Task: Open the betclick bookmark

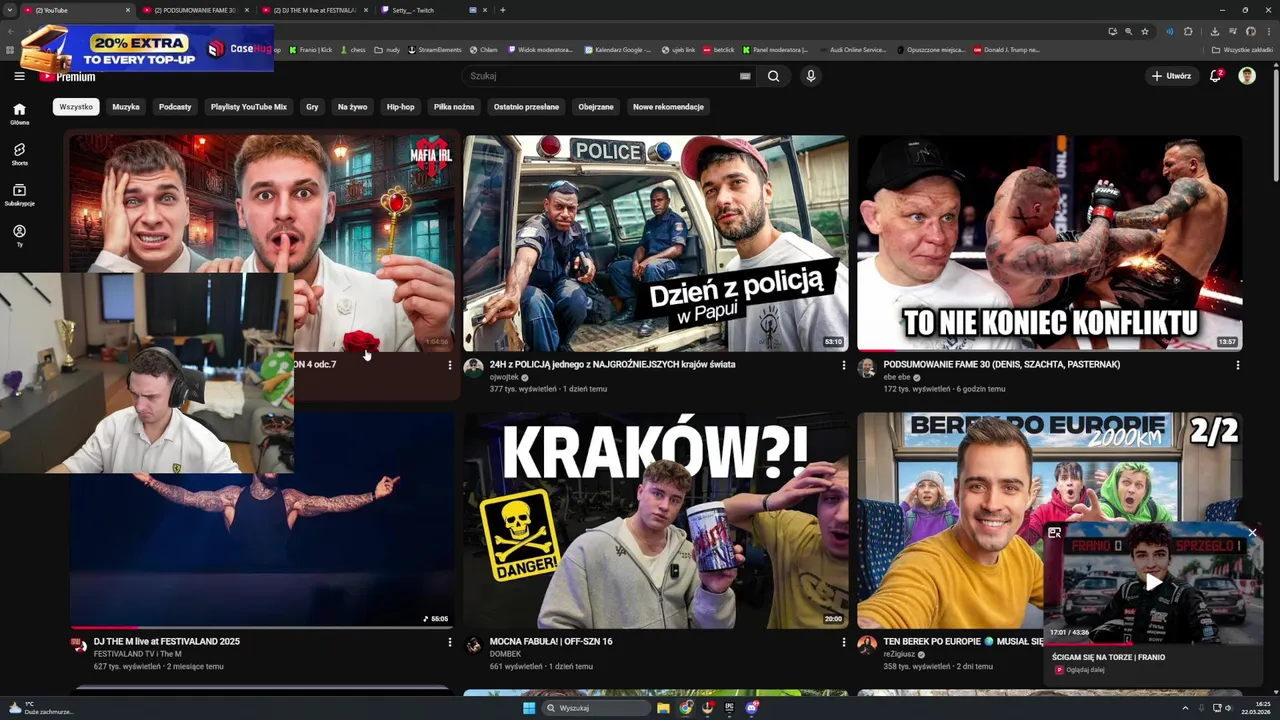Action: click(719, 49)
